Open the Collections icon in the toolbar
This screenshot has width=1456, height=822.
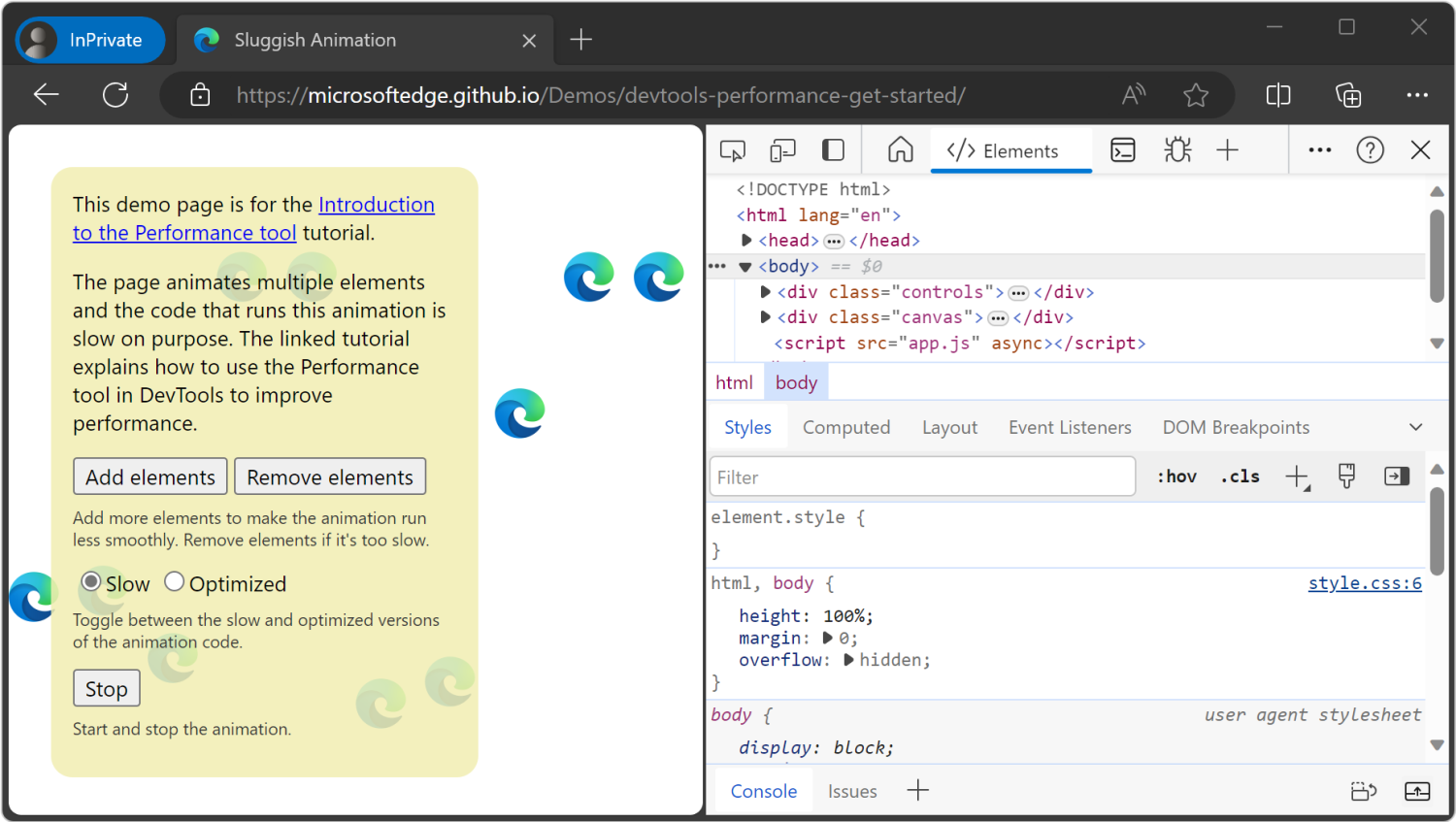[x=1348, y=94]
